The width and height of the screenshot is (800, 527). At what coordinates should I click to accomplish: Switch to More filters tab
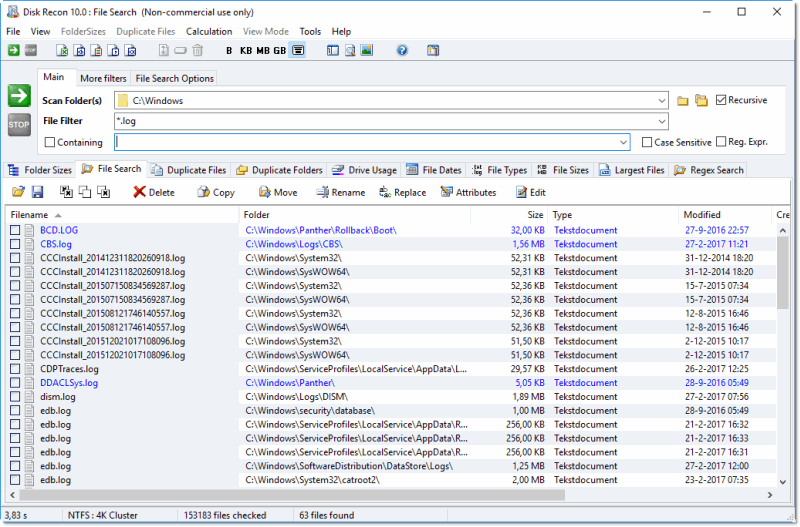coord(103,79)
